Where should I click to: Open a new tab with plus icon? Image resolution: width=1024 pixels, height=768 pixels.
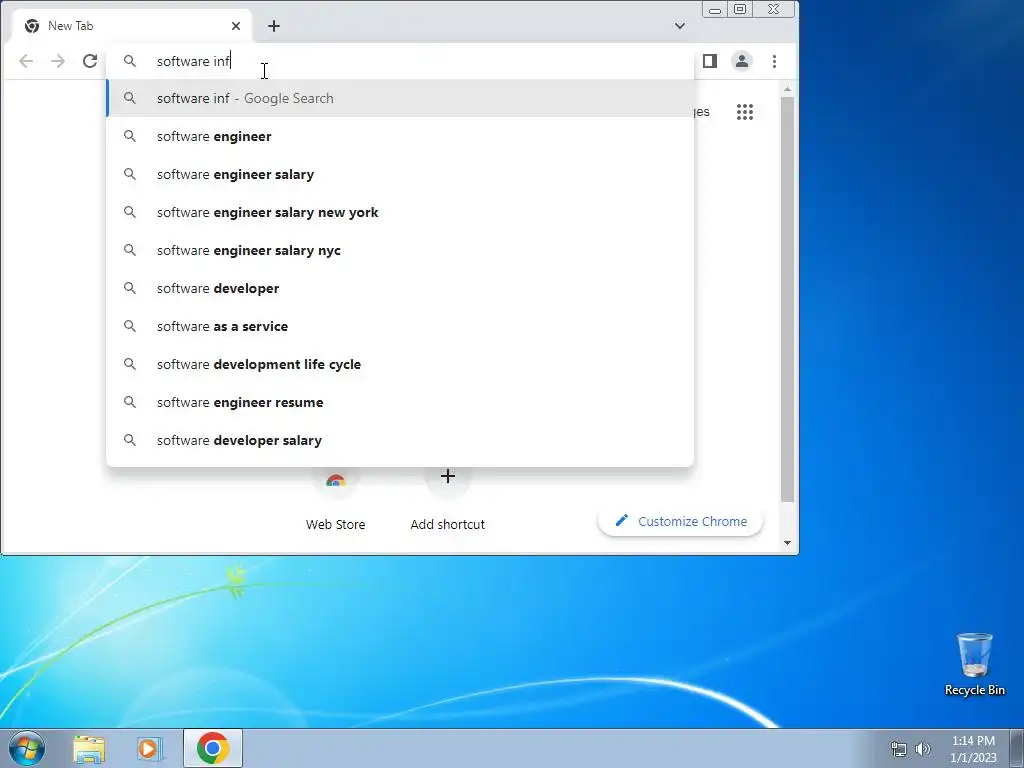[x=274, y=26]
